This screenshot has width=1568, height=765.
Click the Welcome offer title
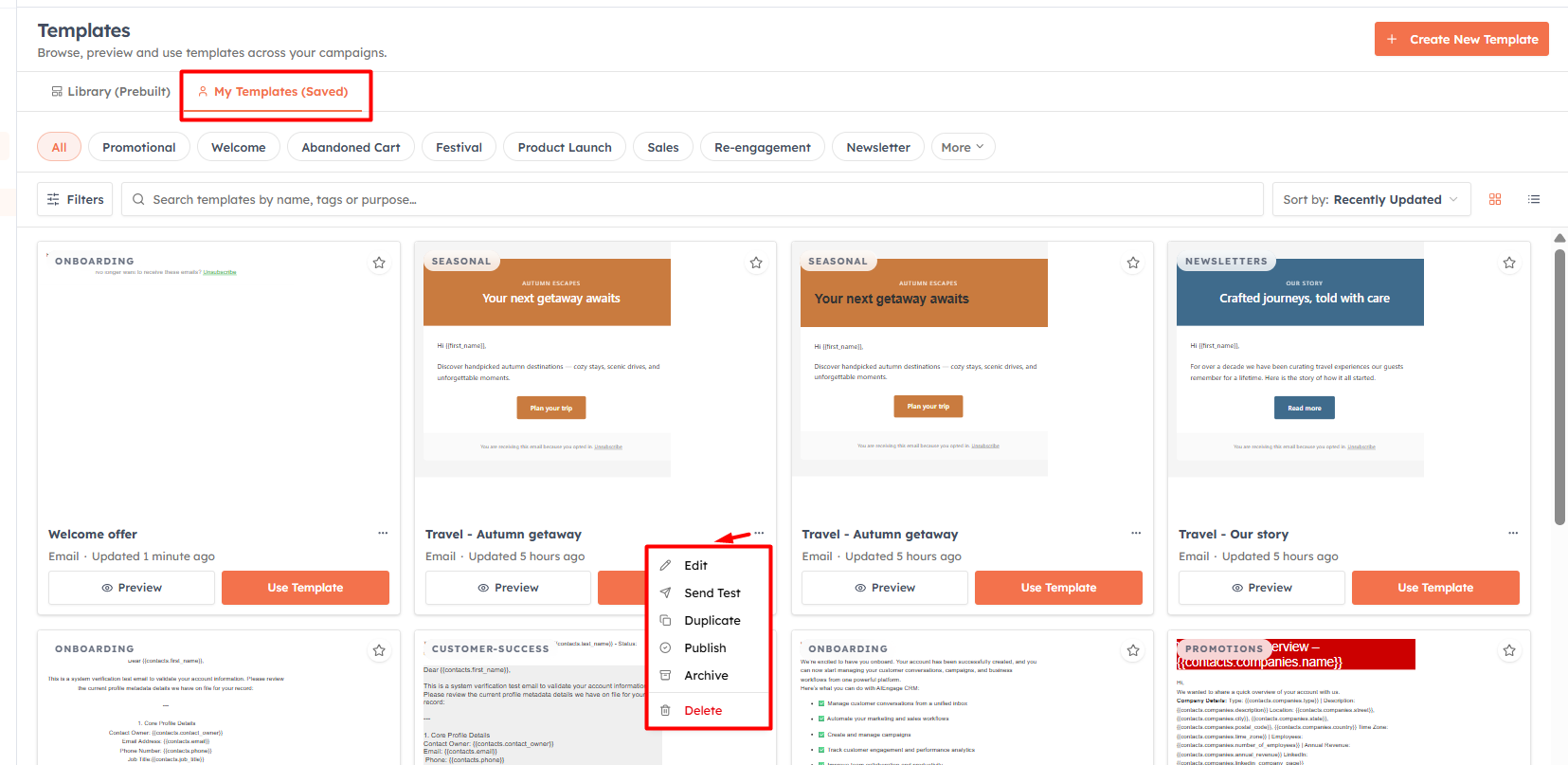[93, 535]
